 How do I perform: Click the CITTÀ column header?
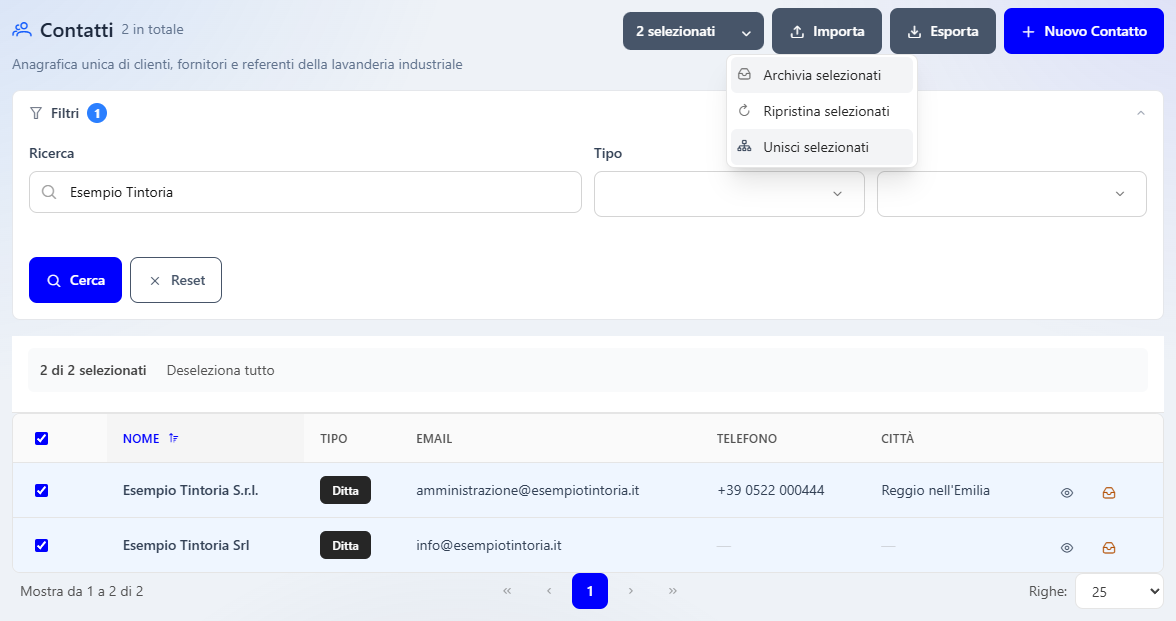coord(898,438)
